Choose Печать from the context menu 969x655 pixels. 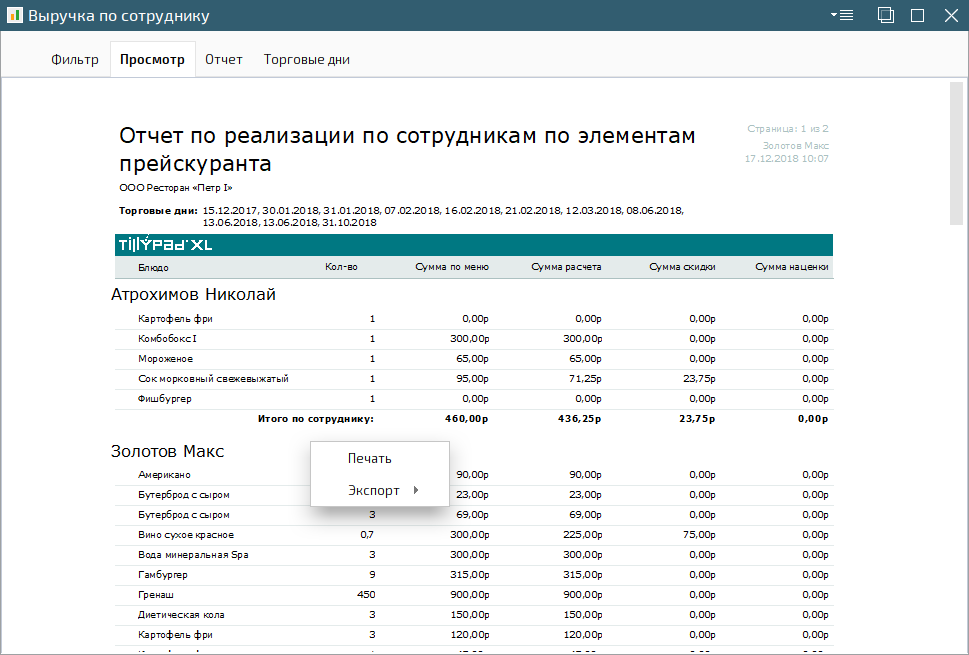pyautogui.click(x=369, y=458)
